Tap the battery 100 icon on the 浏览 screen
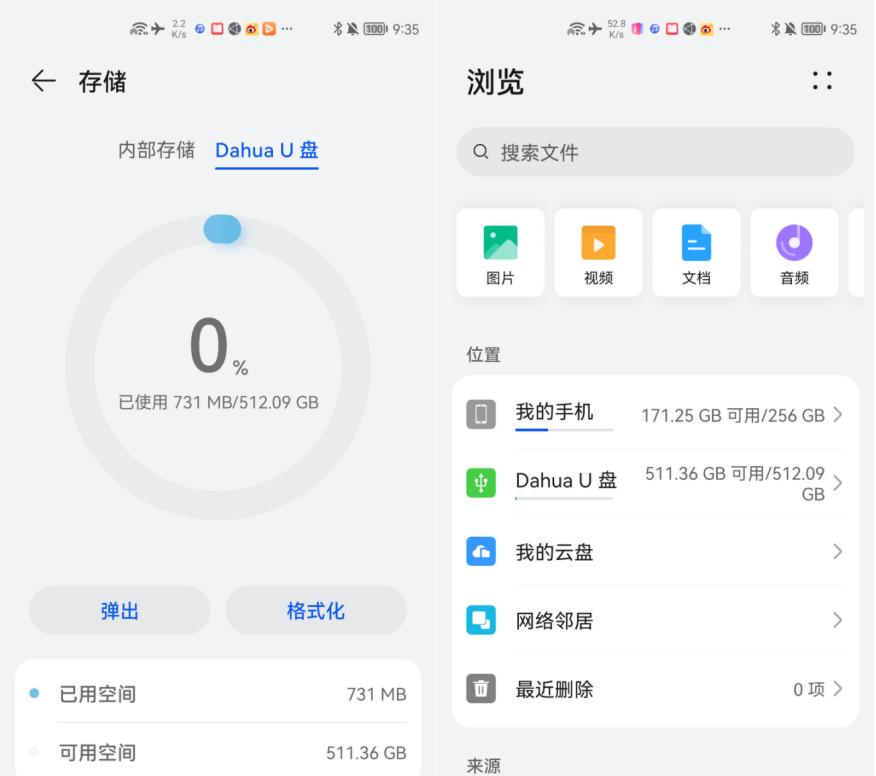 point(813,28)
